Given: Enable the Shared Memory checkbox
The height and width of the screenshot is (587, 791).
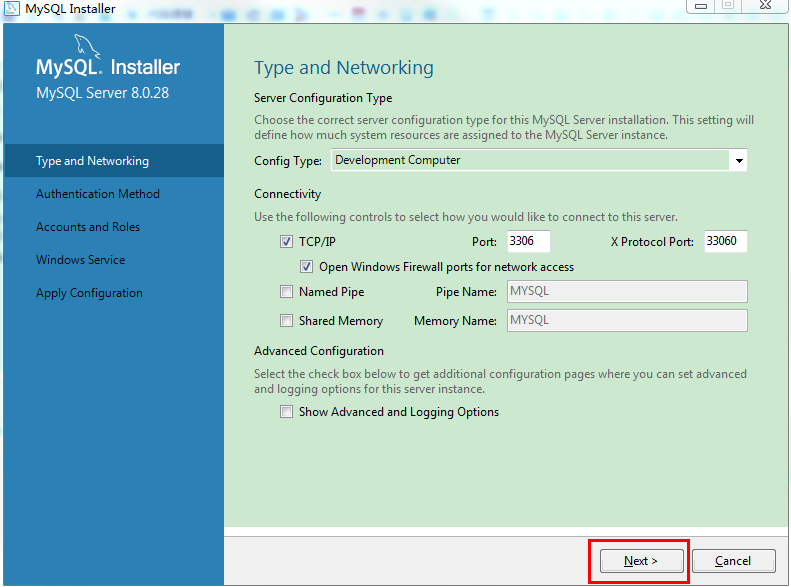Looking at the screenshot, I should (286, 321).
